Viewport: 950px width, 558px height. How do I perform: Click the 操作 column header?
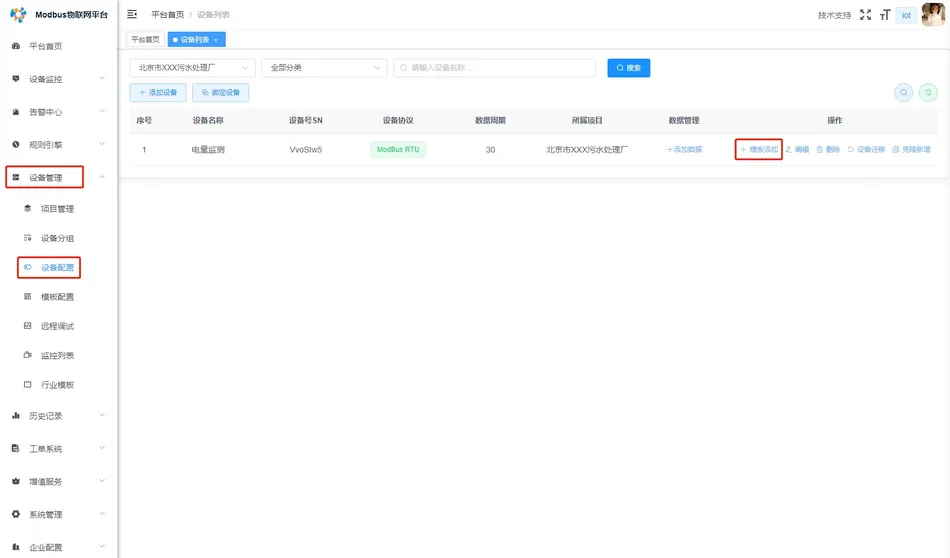pos(835,121)
